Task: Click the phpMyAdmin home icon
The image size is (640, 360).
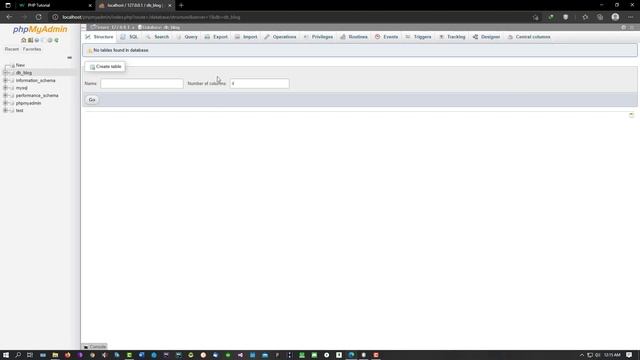Action: tap(24, 40)
